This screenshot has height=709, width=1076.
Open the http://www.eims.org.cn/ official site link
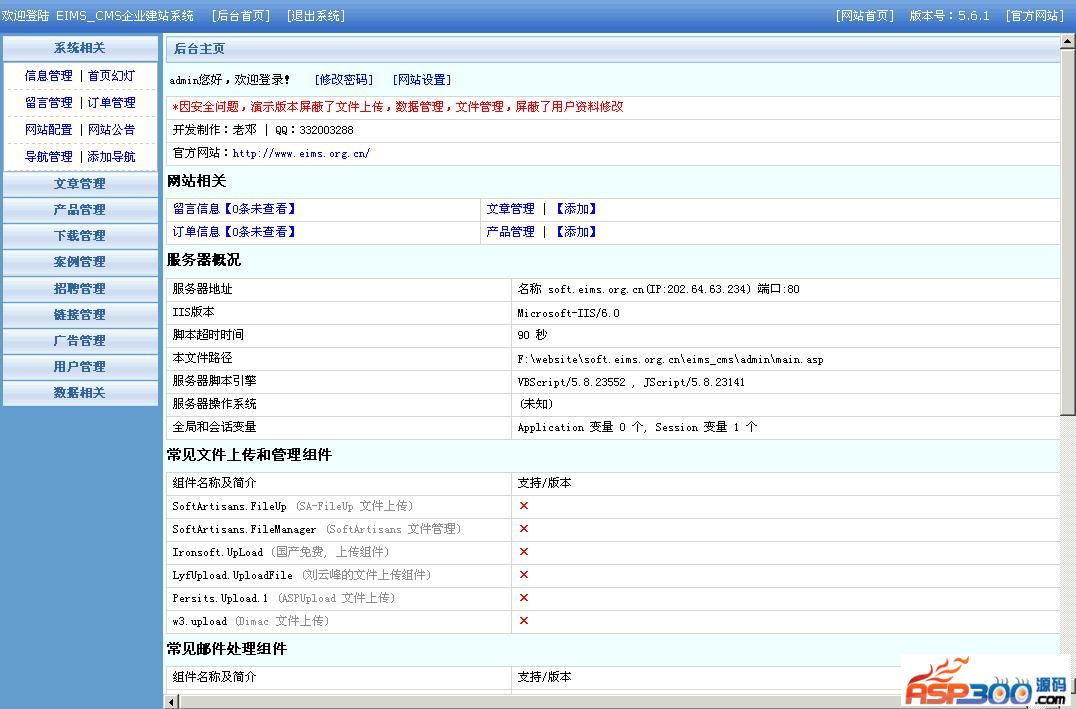[301, 154]
